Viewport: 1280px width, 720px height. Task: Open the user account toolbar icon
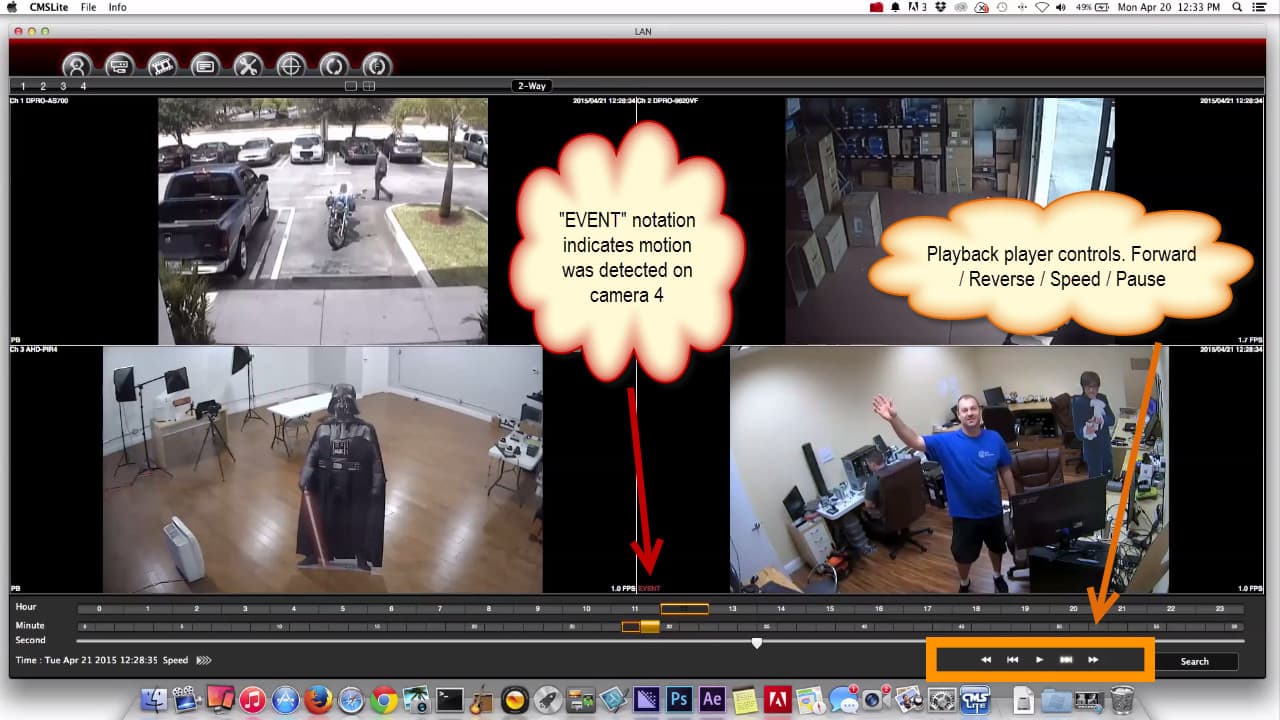pyautogui.click(x=77, y=67)
